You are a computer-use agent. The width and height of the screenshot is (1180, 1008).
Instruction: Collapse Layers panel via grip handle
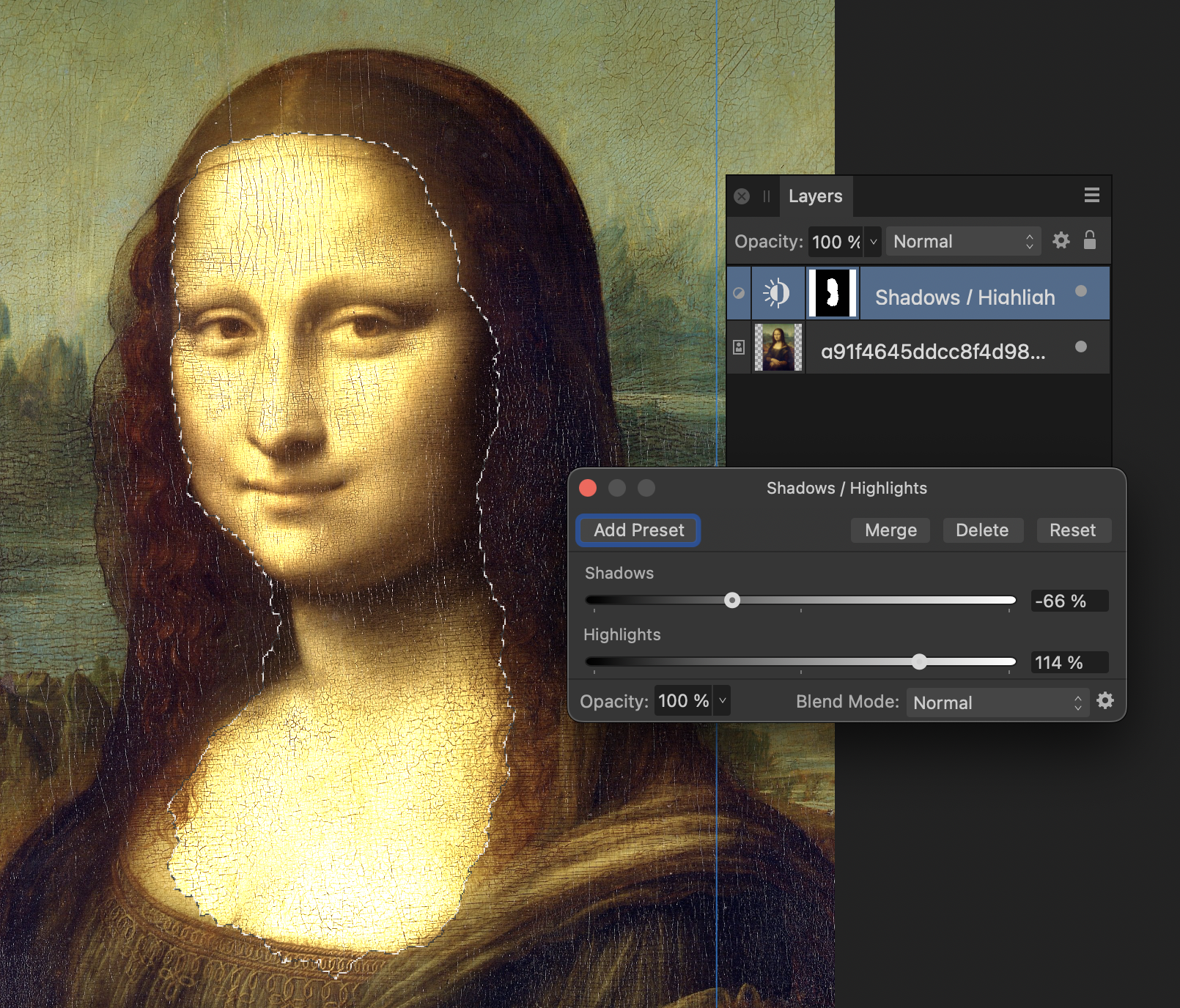pyautogui.click(x=766, y=196)
